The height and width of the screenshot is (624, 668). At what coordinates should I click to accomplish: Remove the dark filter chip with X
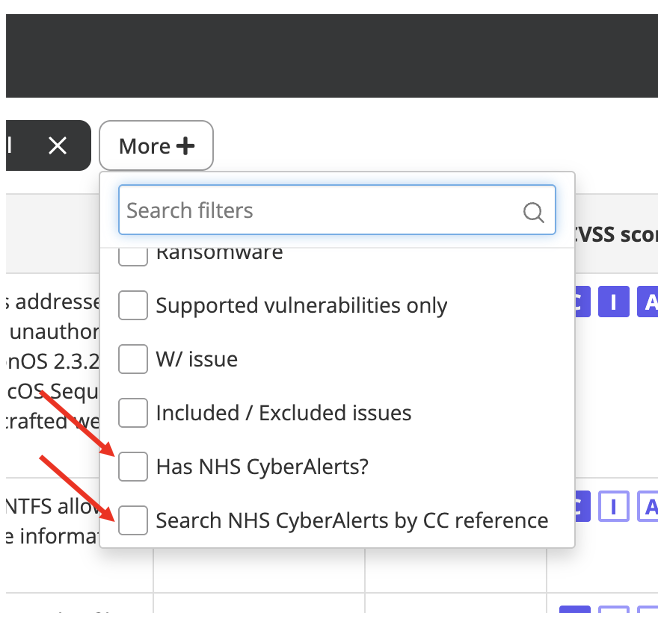[x=57, y=146]
